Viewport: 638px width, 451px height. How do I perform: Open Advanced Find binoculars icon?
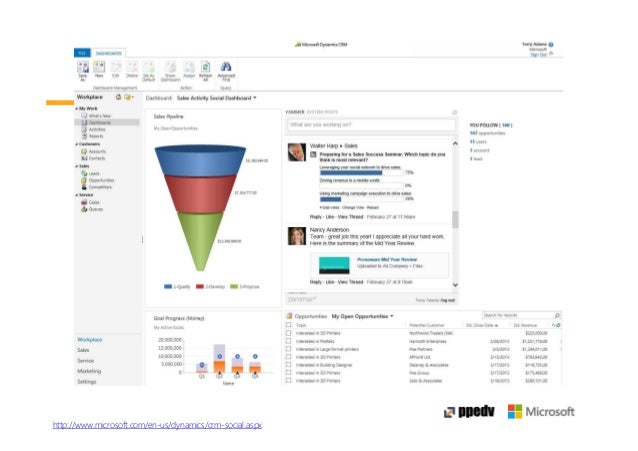click(226, 67)
